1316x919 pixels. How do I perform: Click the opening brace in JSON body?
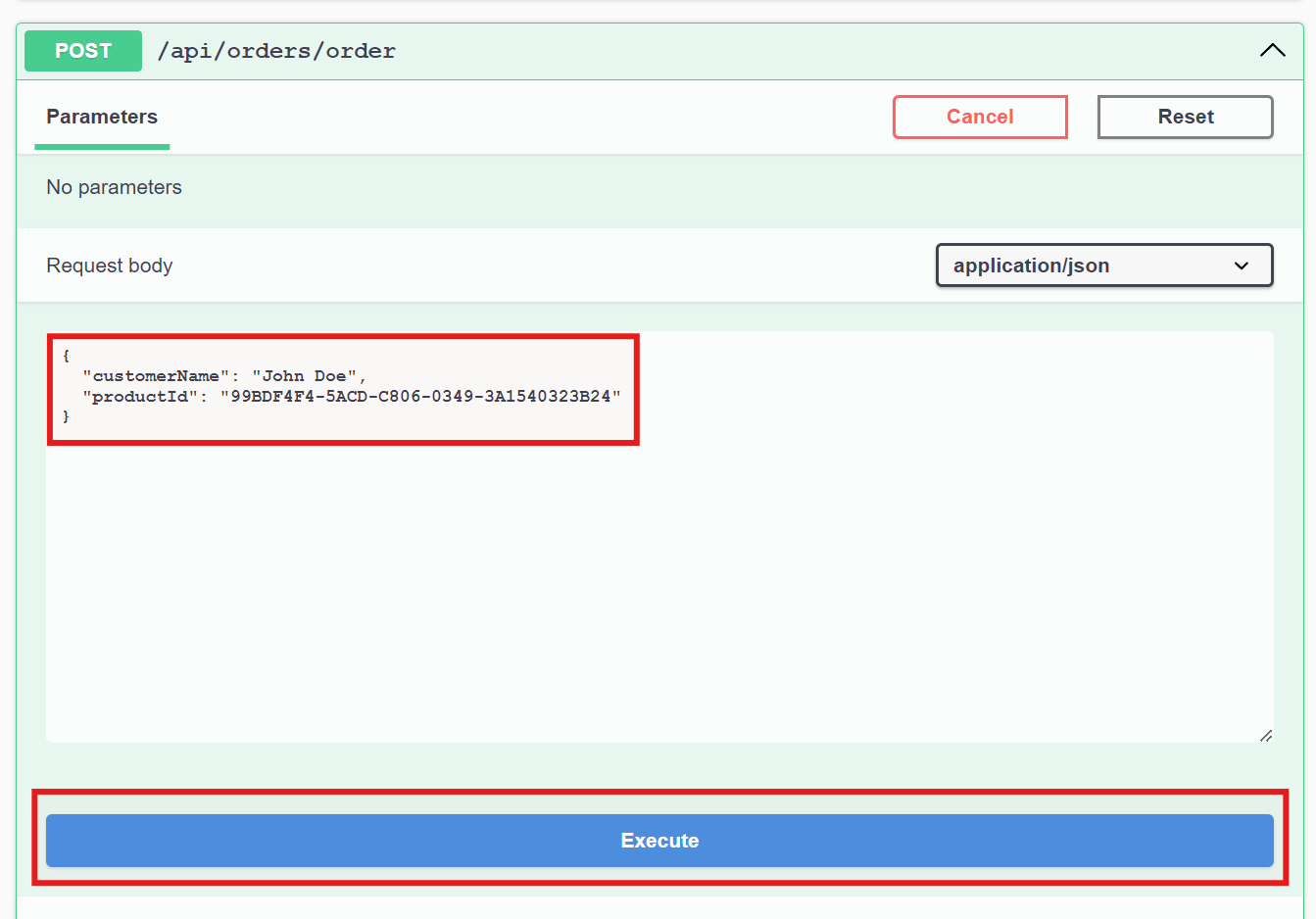click(x=66, y=356)
